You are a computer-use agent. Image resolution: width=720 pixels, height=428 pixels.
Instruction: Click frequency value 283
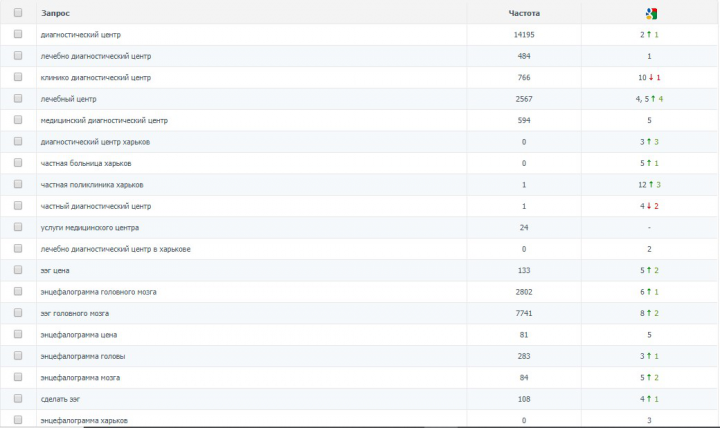point(524,356)
